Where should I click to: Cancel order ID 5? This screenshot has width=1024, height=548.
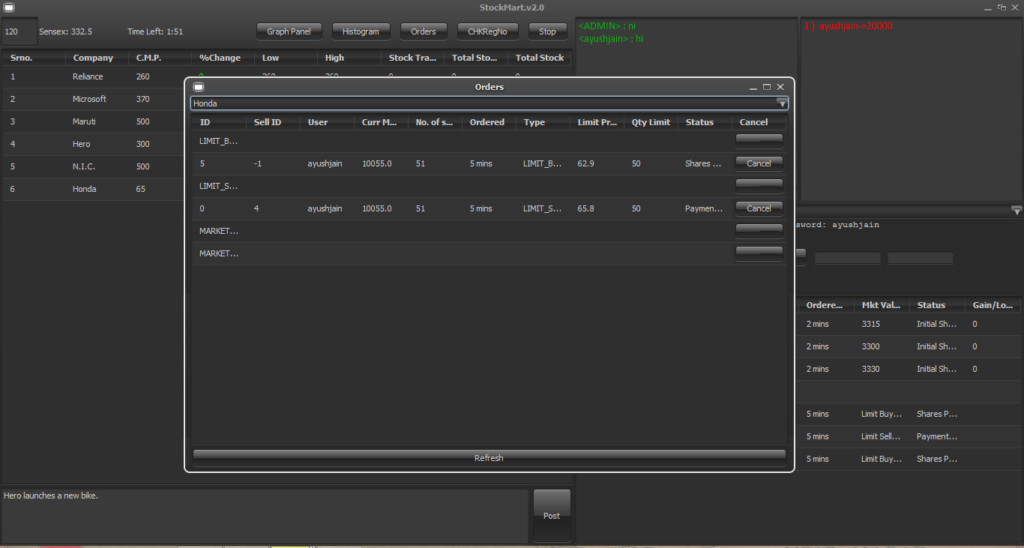759,163
